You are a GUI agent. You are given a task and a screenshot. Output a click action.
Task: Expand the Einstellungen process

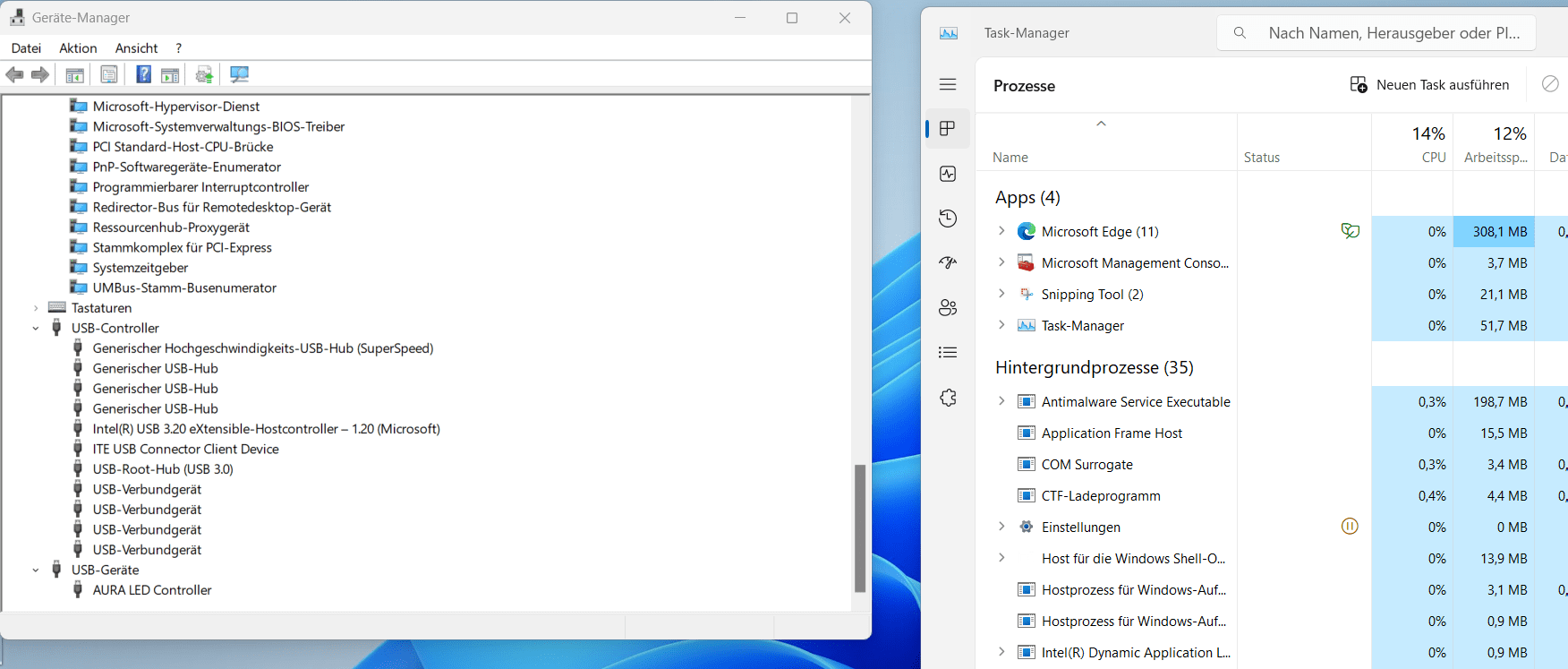[1001, 527]
